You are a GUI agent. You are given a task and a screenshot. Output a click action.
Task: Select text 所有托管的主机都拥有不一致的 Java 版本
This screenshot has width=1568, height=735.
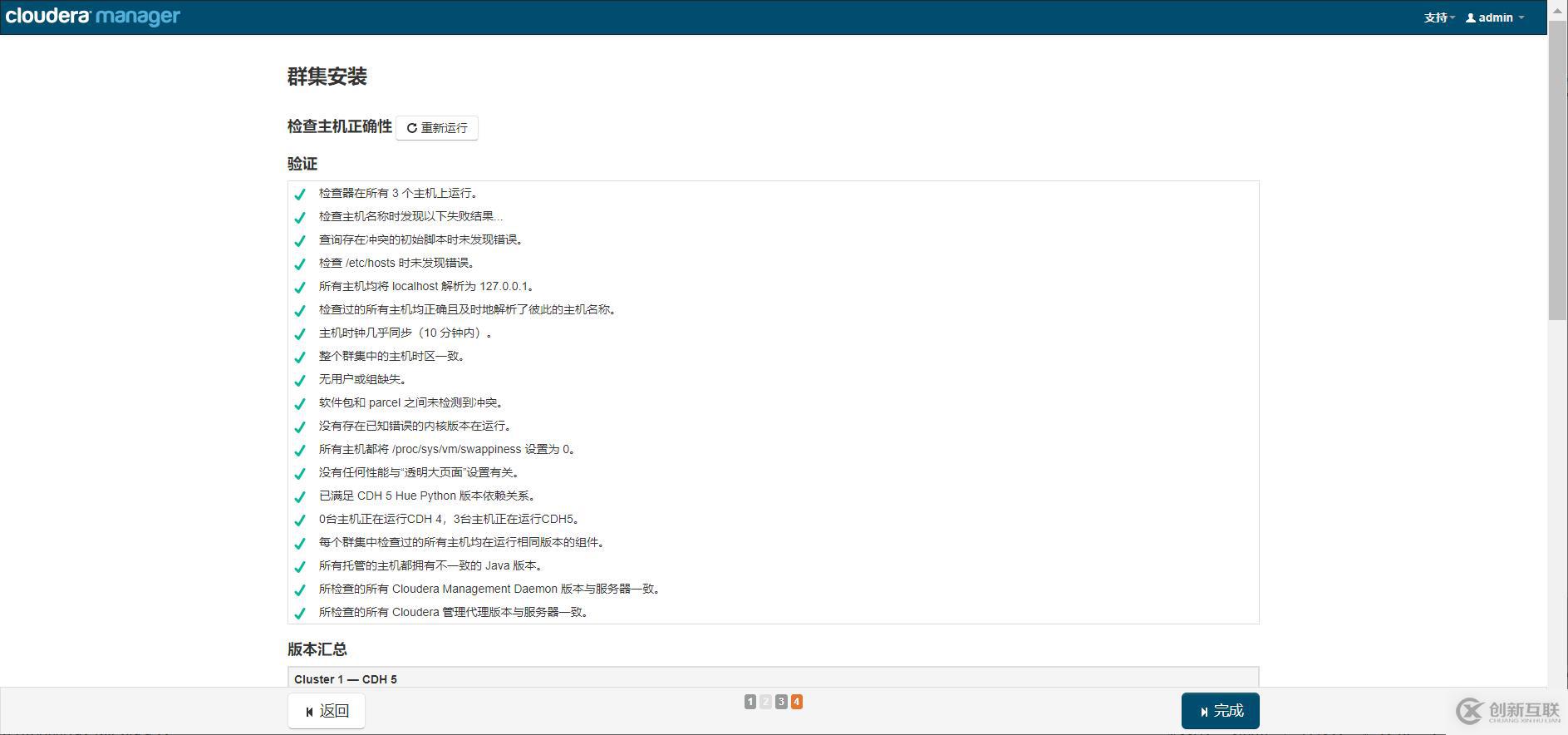[432, 565]
